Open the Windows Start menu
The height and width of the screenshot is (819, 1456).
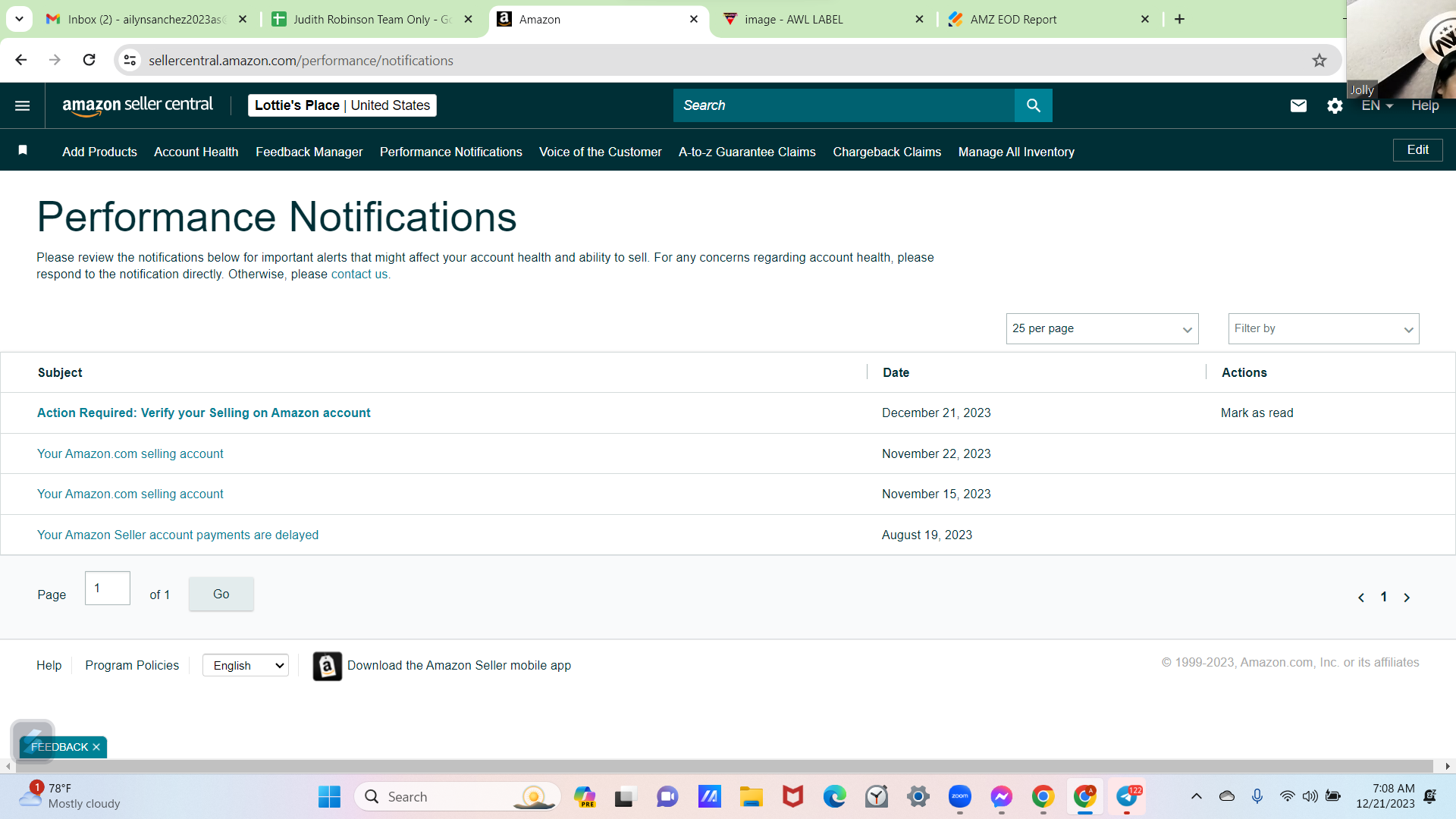pos(329,797)
